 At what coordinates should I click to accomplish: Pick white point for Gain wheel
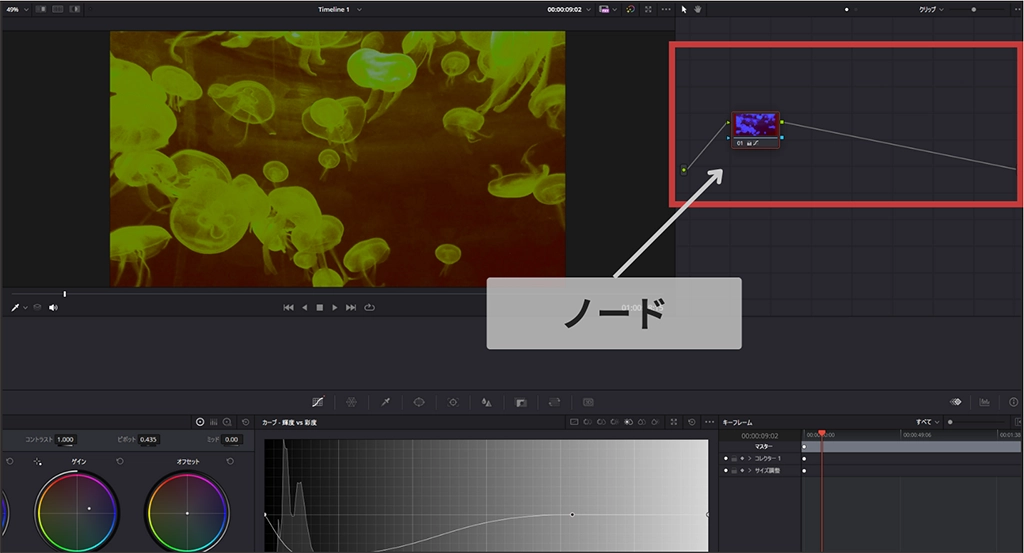click(38, 462)
